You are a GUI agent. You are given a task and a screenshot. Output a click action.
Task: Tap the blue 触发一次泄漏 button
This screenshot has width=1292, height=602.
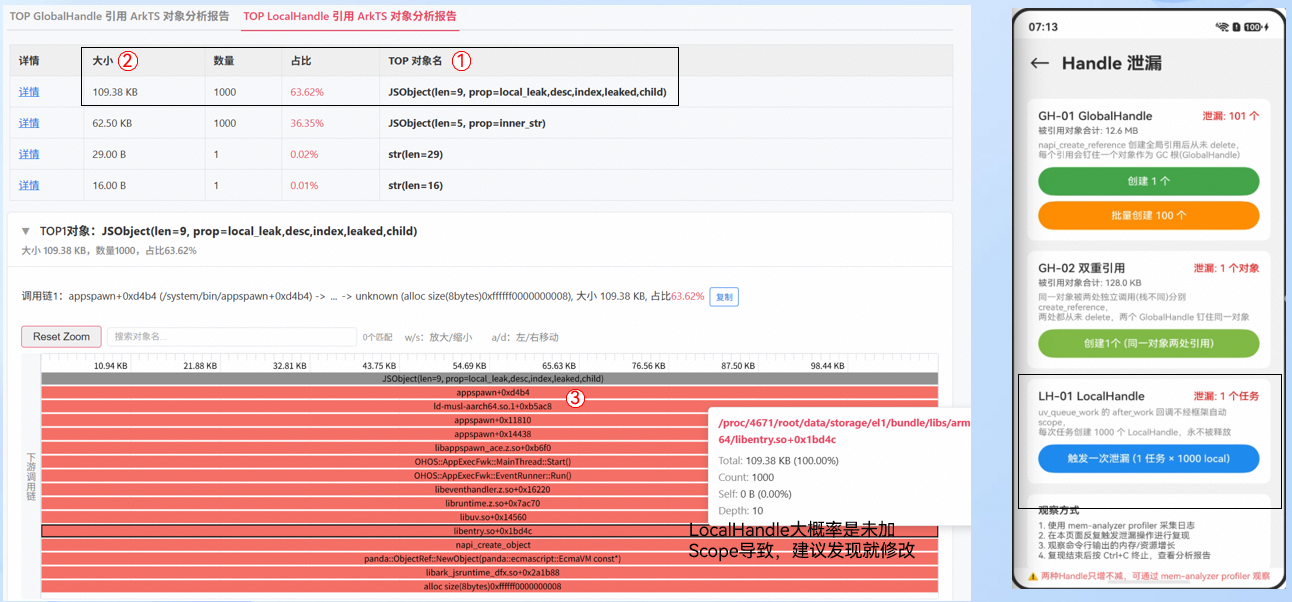click(x=1148, y=459)
